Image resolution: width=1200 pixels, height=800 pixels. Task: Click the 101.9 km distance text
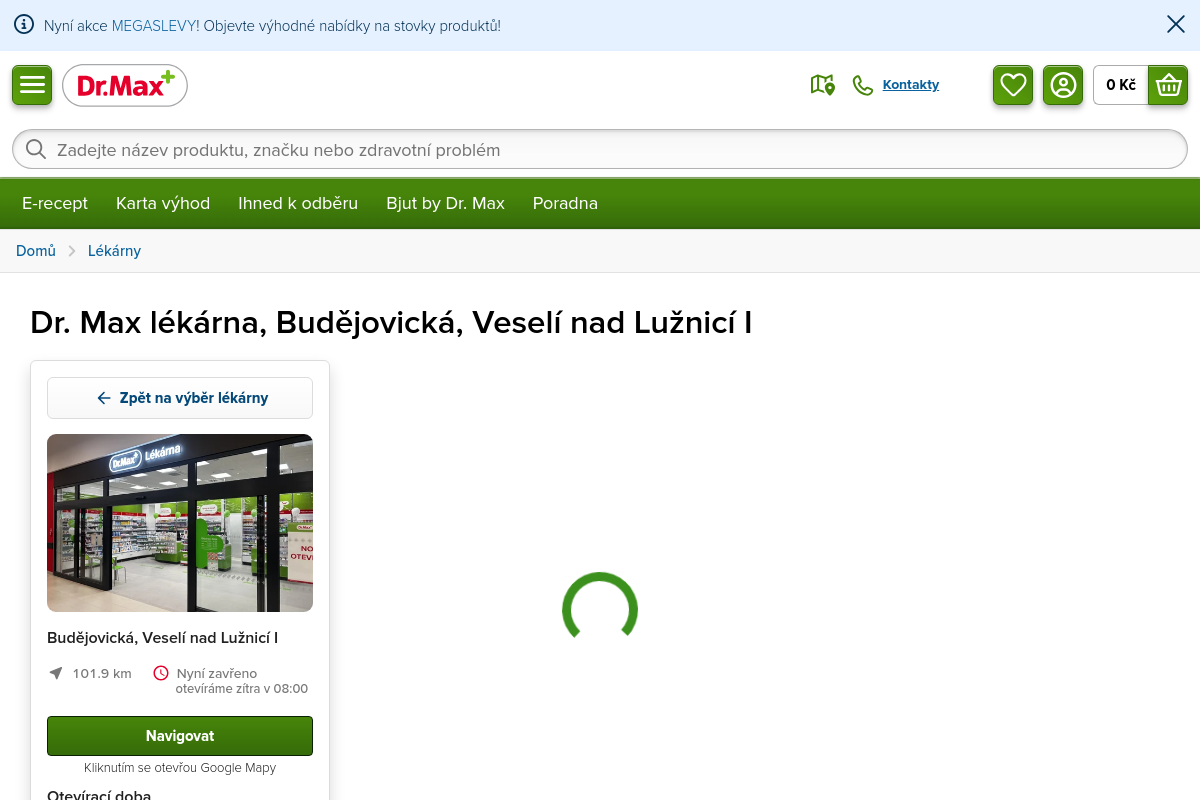102,673
